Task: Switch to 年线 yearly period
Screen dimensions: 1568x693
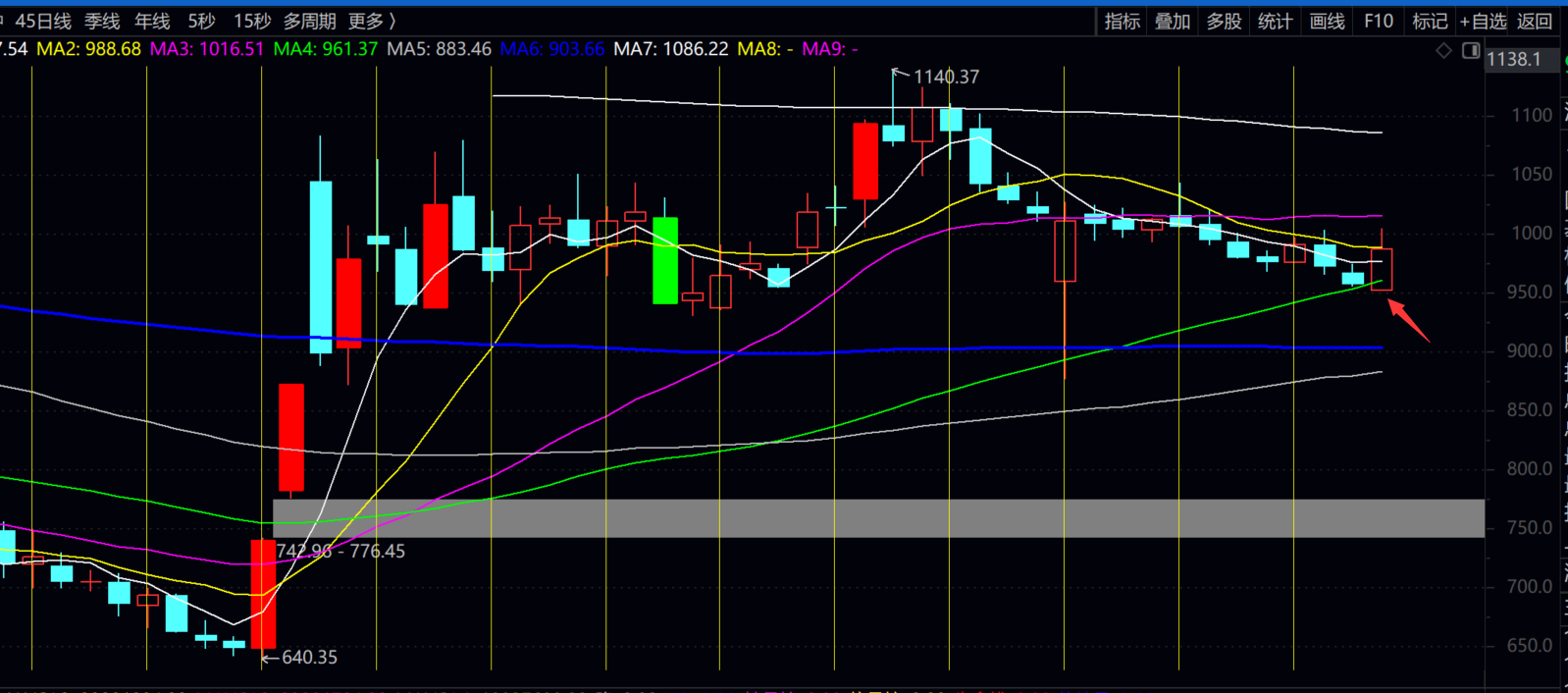Action: point(152,21)
